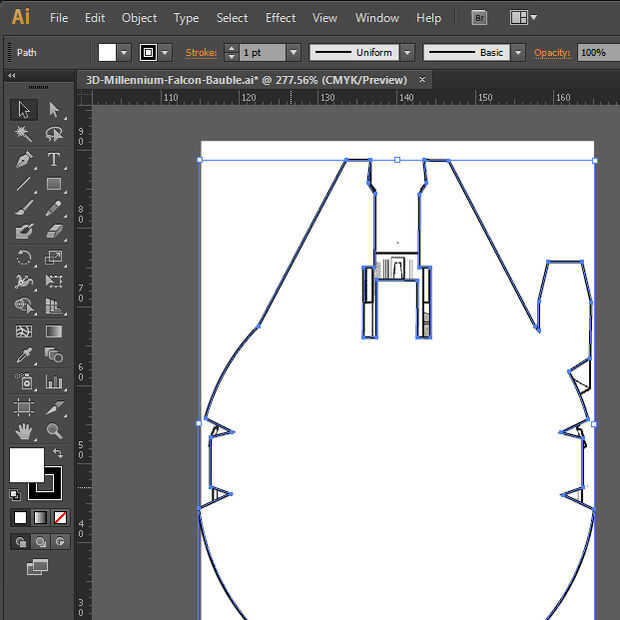Image resolution: width=620 pixels, height=620 pixels.
Task: Expand the Uniform width profile dropdown
Action: click(409, 52)
